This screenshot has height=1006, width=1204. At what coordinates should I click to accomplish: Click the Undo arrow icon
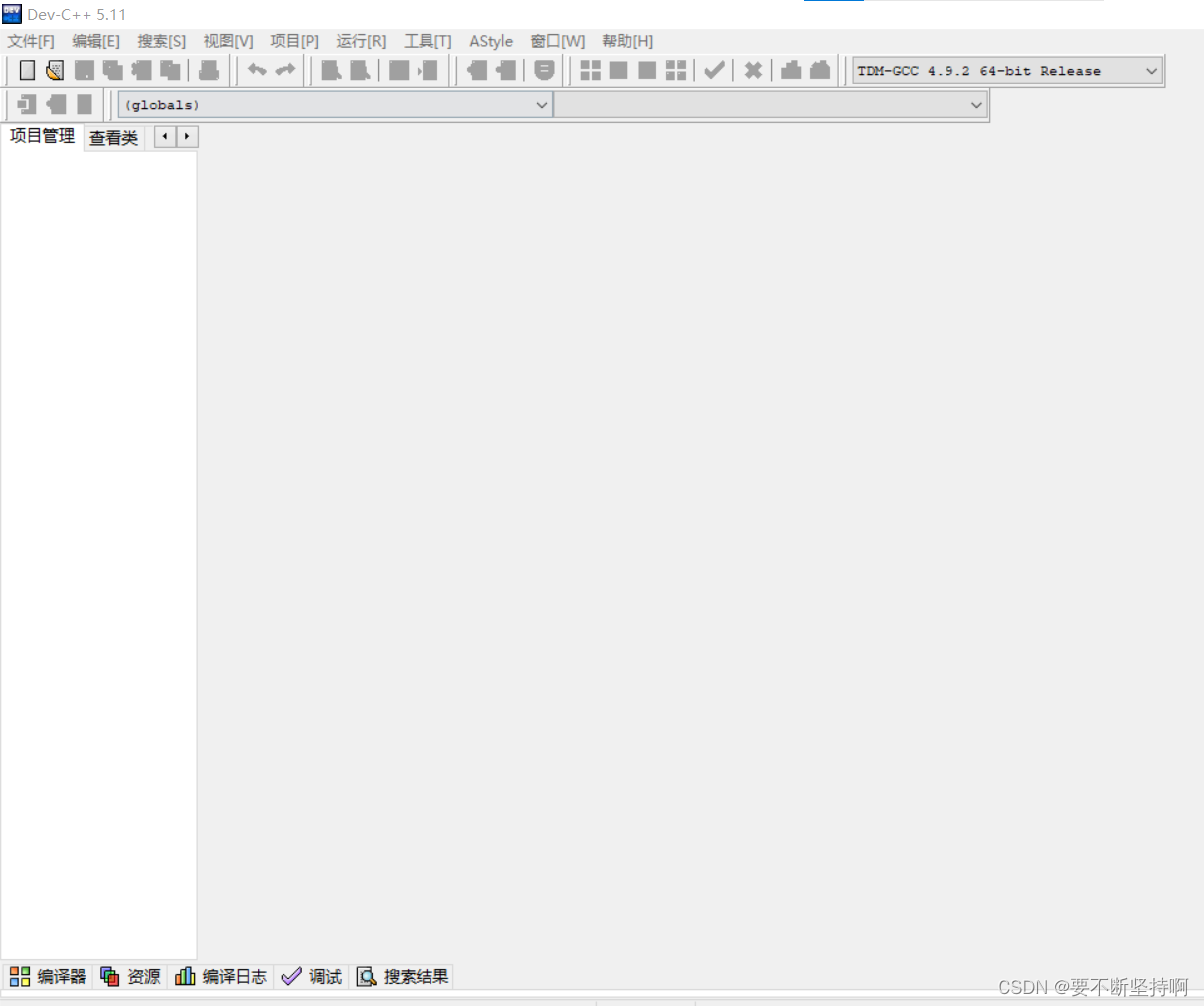click(257, 70)
